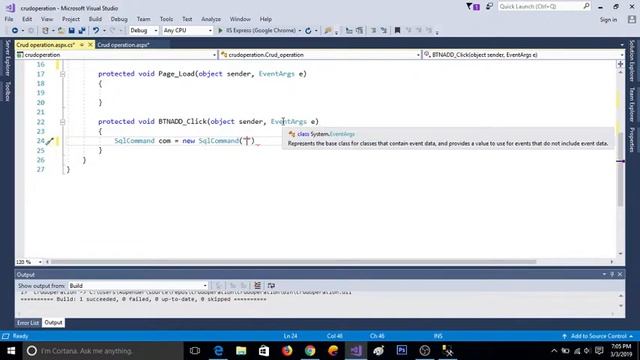Image resolution: width=640 pixels, height=360 pixels.
Task: Click the Undo toolbar icon
Action: (x=96, y=31)
